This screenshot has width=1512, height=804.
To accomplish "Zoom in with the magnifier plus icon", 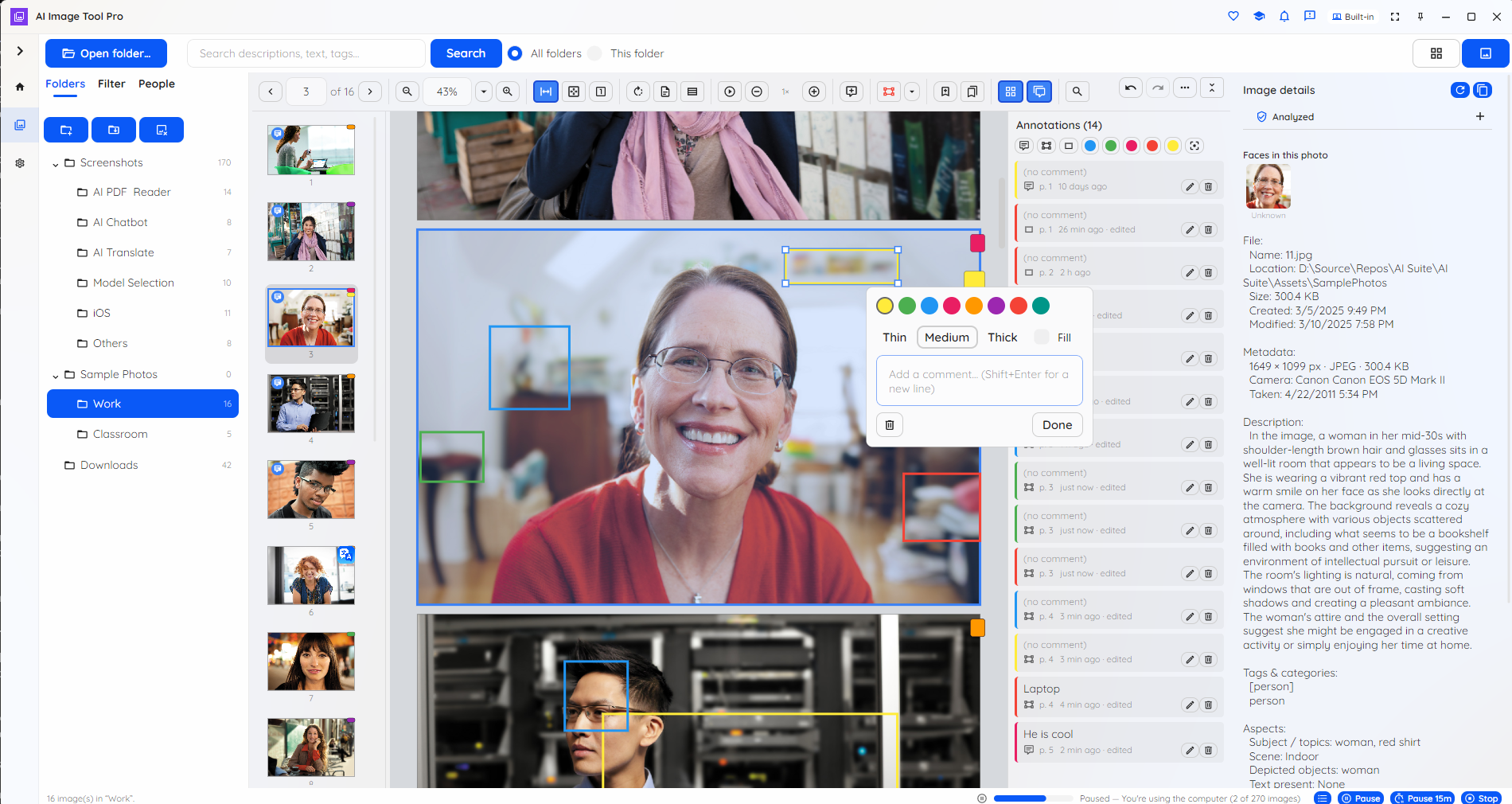I will 508,92.
